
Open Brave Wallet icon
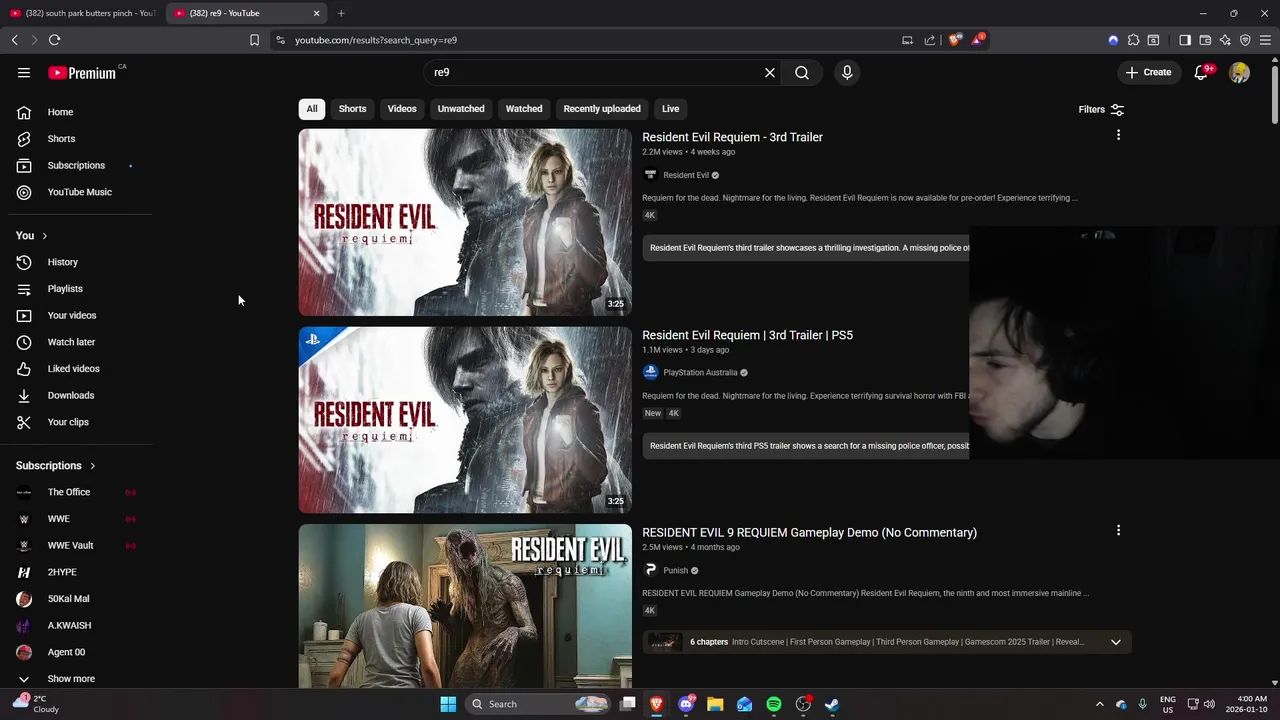click(1205, 40)
